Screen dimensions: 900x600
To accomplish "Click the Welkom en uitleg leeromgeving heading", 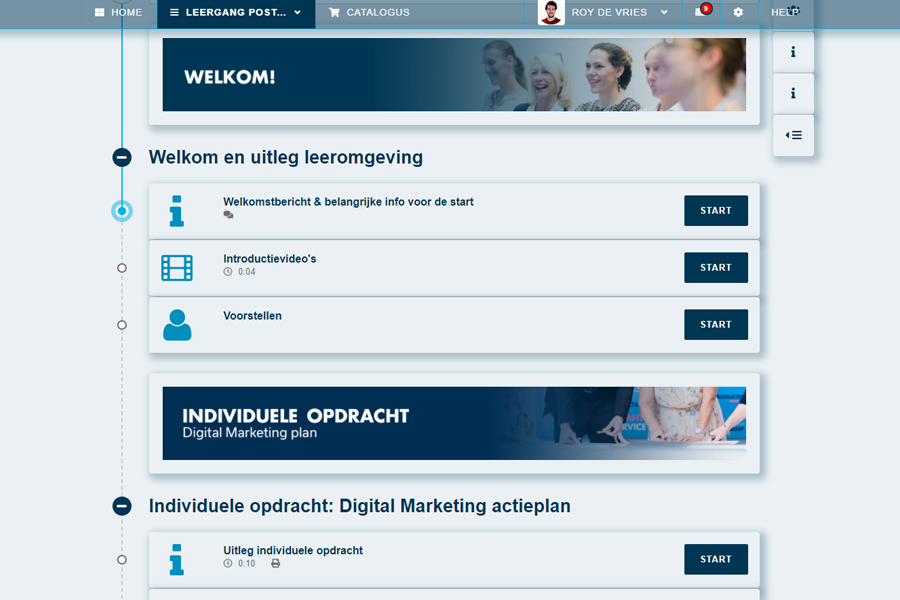I will (x=286, y=157).
